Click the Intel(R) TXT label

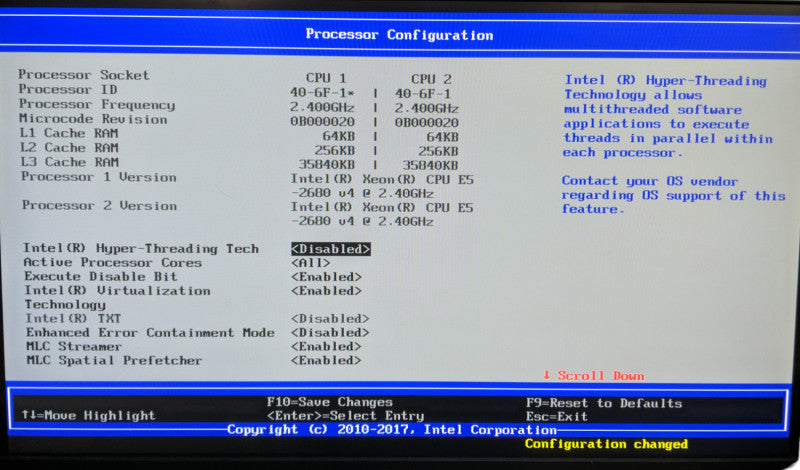[73, 319]
